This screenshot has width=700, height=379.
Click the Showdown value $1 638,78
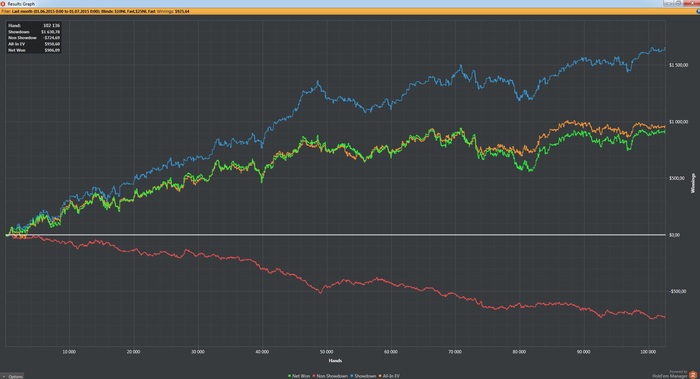coord(50,32)
